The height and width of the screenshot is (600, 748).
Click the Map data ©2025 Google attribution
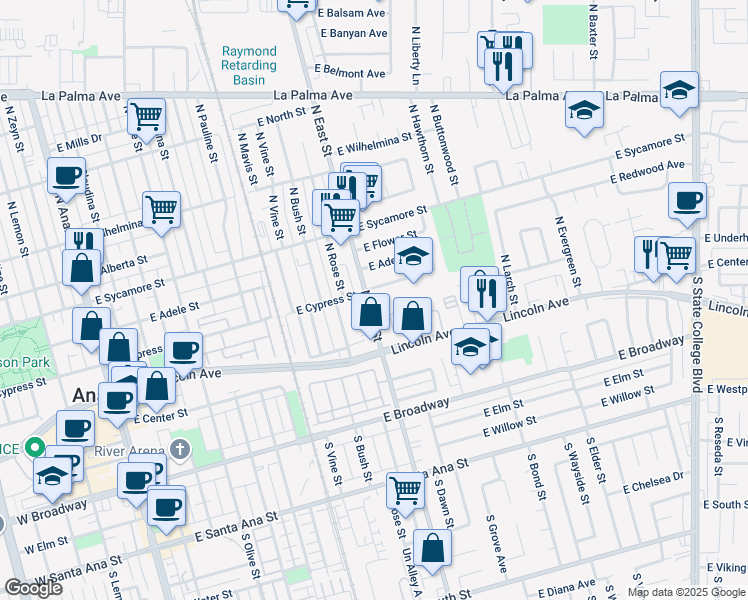686,592
